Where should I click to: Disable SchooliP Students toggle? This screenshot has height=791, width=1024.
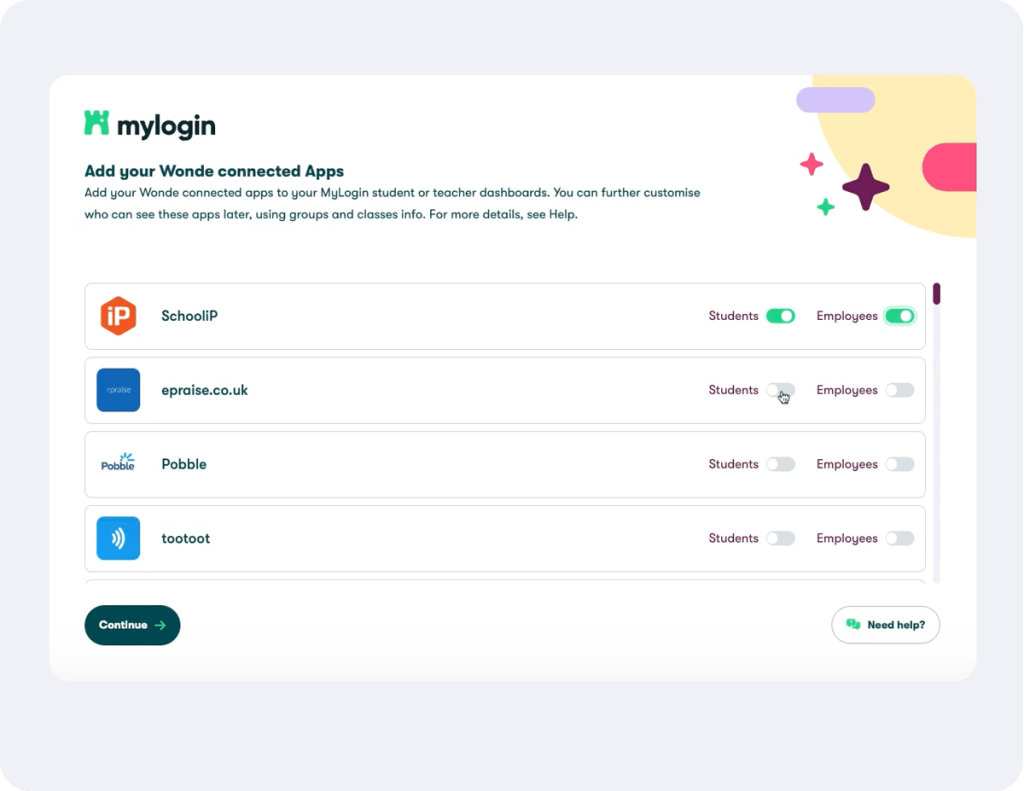pos(780,316)
